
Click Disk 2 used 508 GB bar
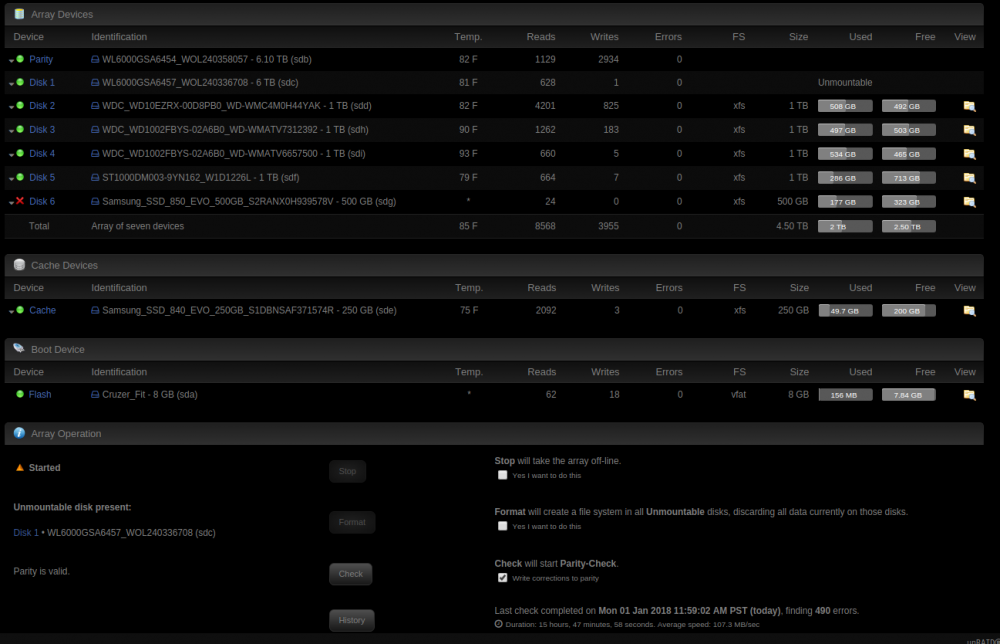coord(845,106)
